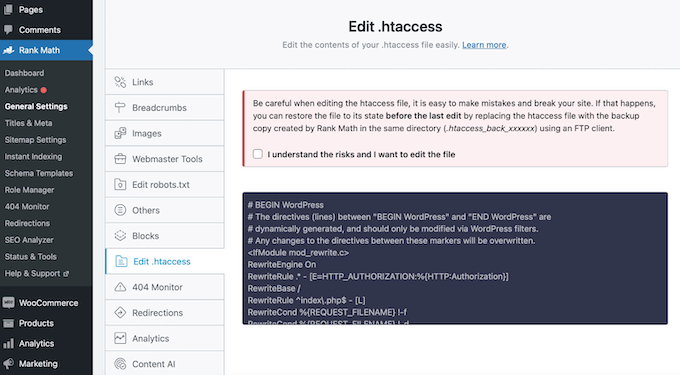The width and height of the screenshot is (680, 375).
Task: Open the Content AI settings tab
Action: pyautogui.click(x=164, y=364)
